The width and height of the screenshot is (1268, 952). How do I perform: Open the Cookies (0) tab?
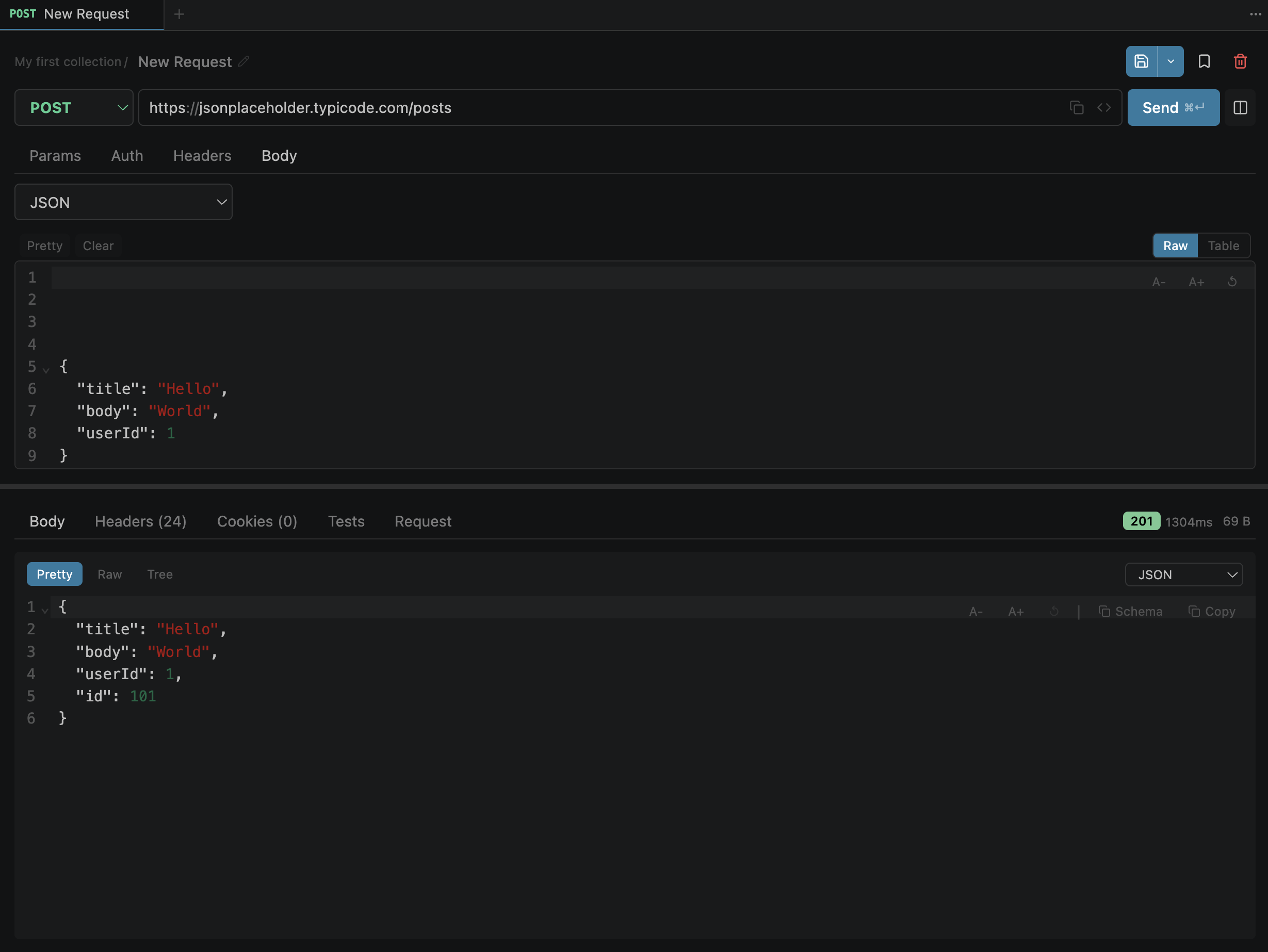click(x=257, y=521)
